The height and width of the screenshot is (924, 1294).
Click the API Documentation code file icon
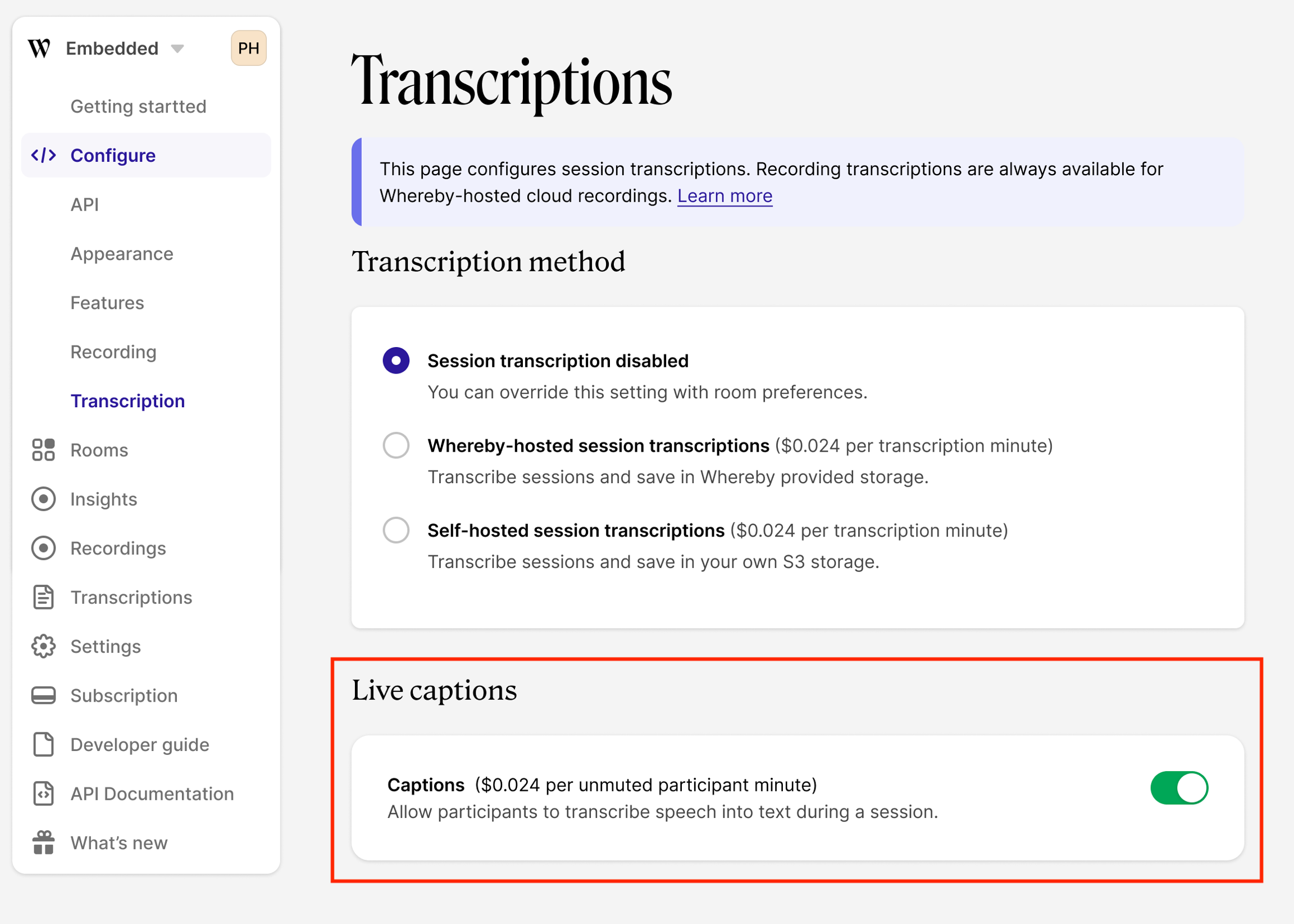[x=43, y=794]
